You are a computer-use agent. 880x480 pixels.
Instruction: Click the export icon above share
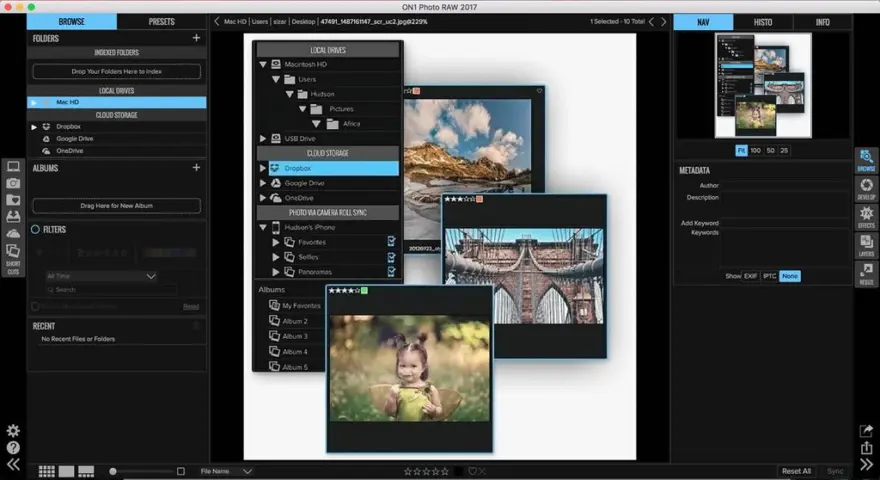click(866, 431)
